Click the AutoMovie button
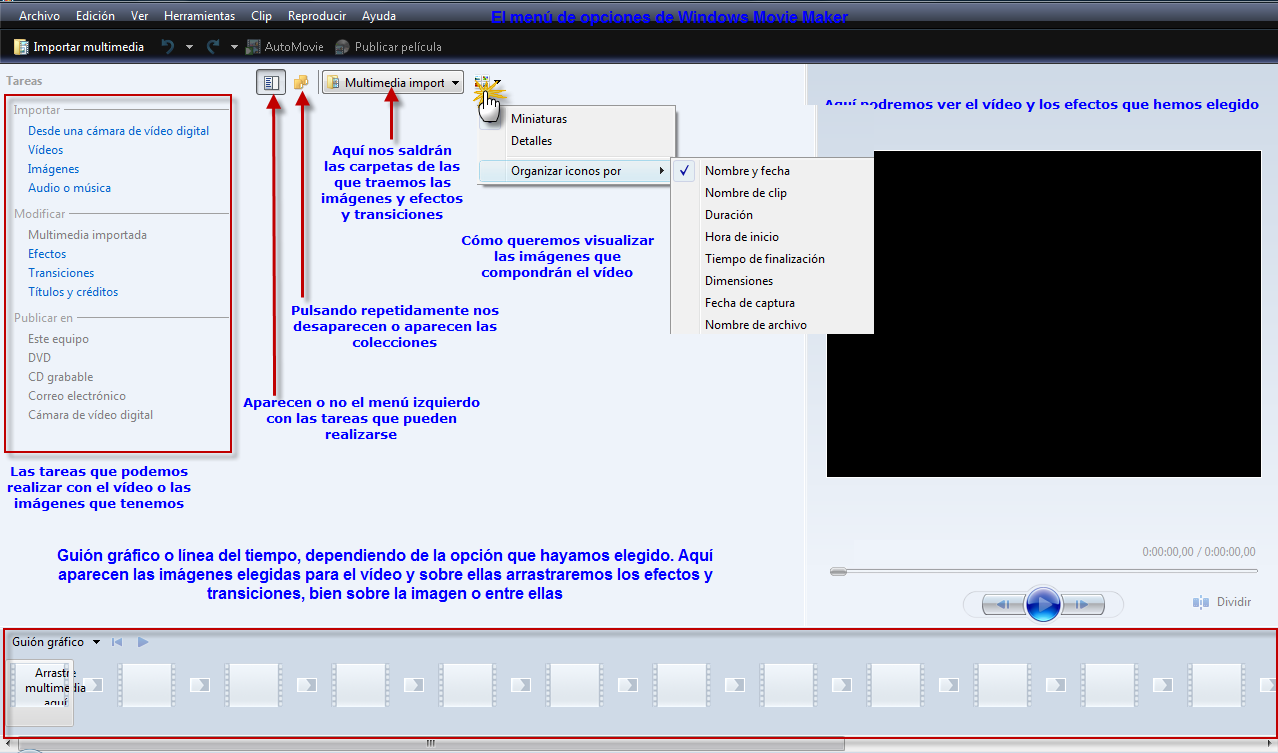The image size is (1278, 753). 285,47
